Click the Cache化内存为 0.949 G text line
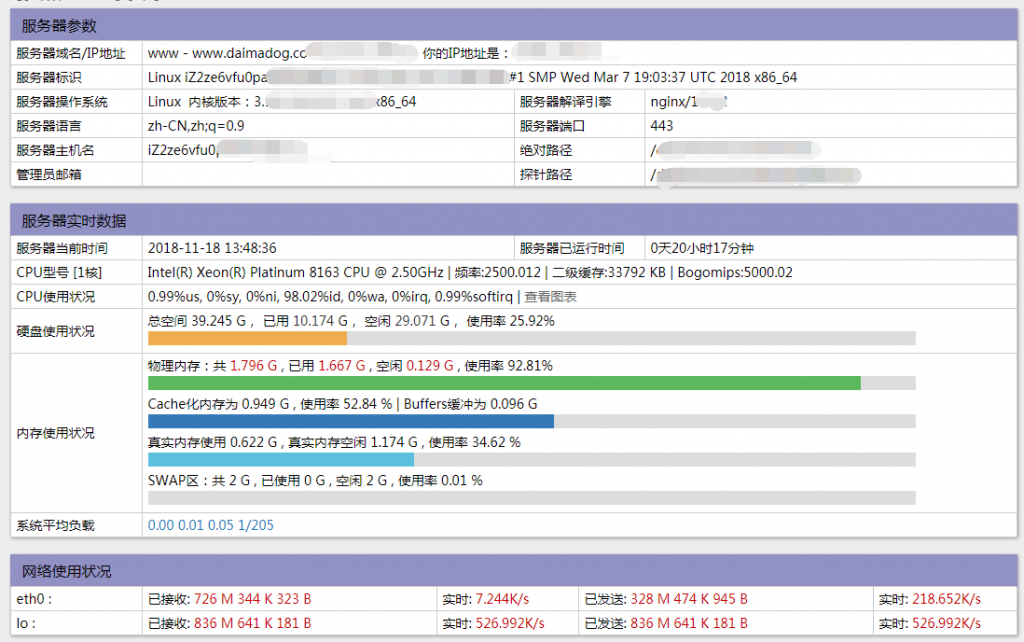The image size is (1024, 642). 342,404
